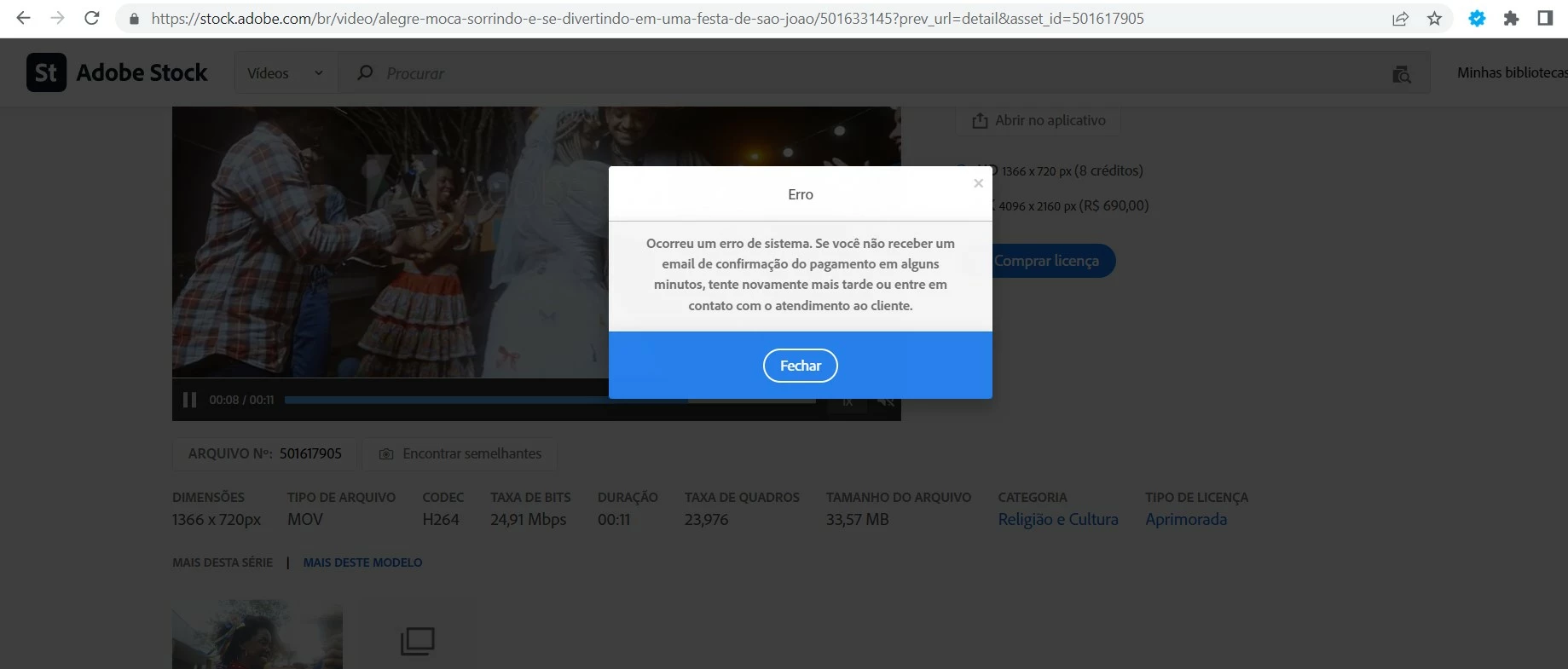The width and height of the screenshot is (1568, 669).
Task: Click the video progress bar
Action: click(550, 400)
